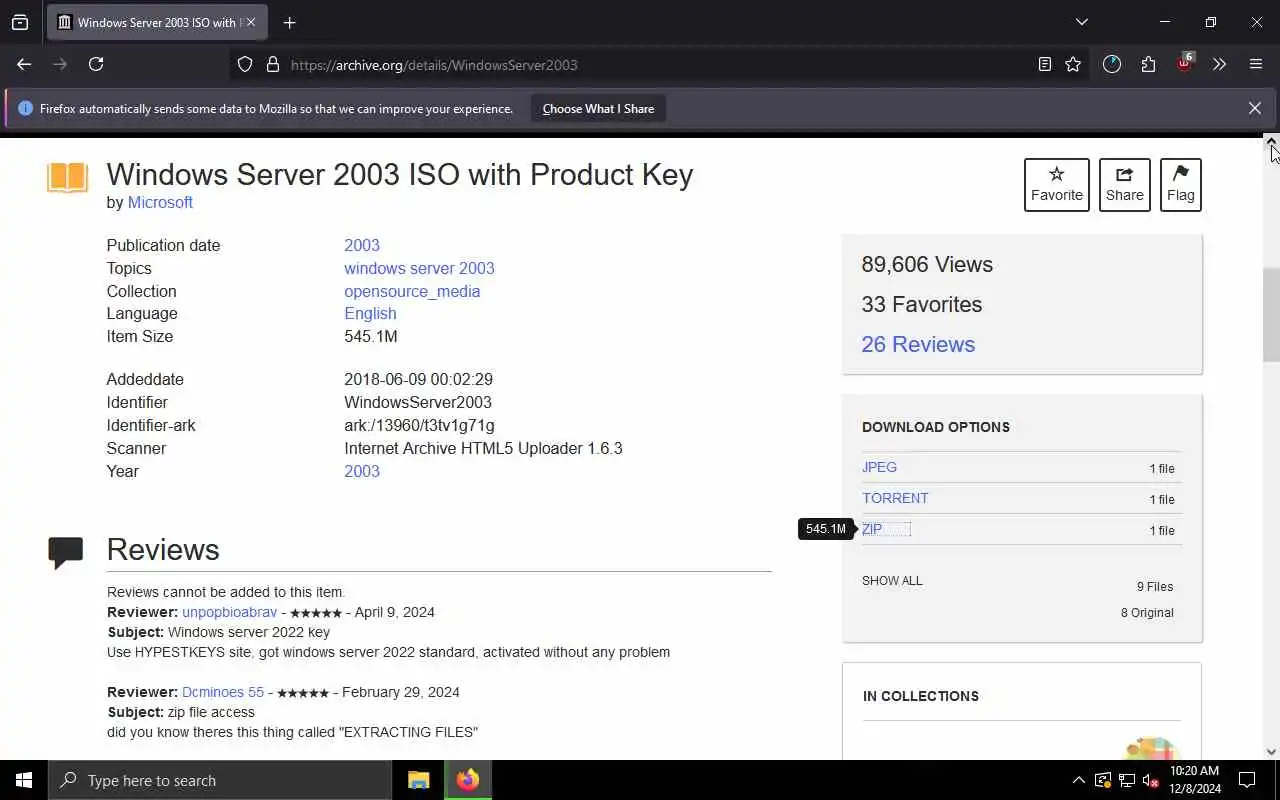Toggle reader view icon
The width and height of the screenshot is (1280, 800).
click(1045, 64)
